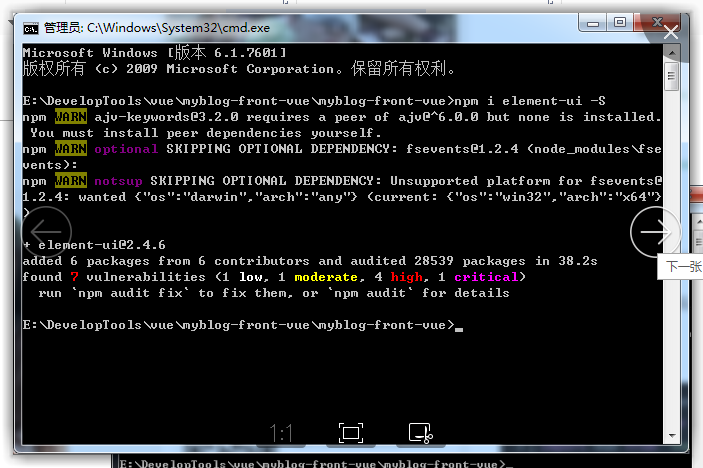Click the red '7' vulnerabilities count
703x468 pixels.
[74, 277]
